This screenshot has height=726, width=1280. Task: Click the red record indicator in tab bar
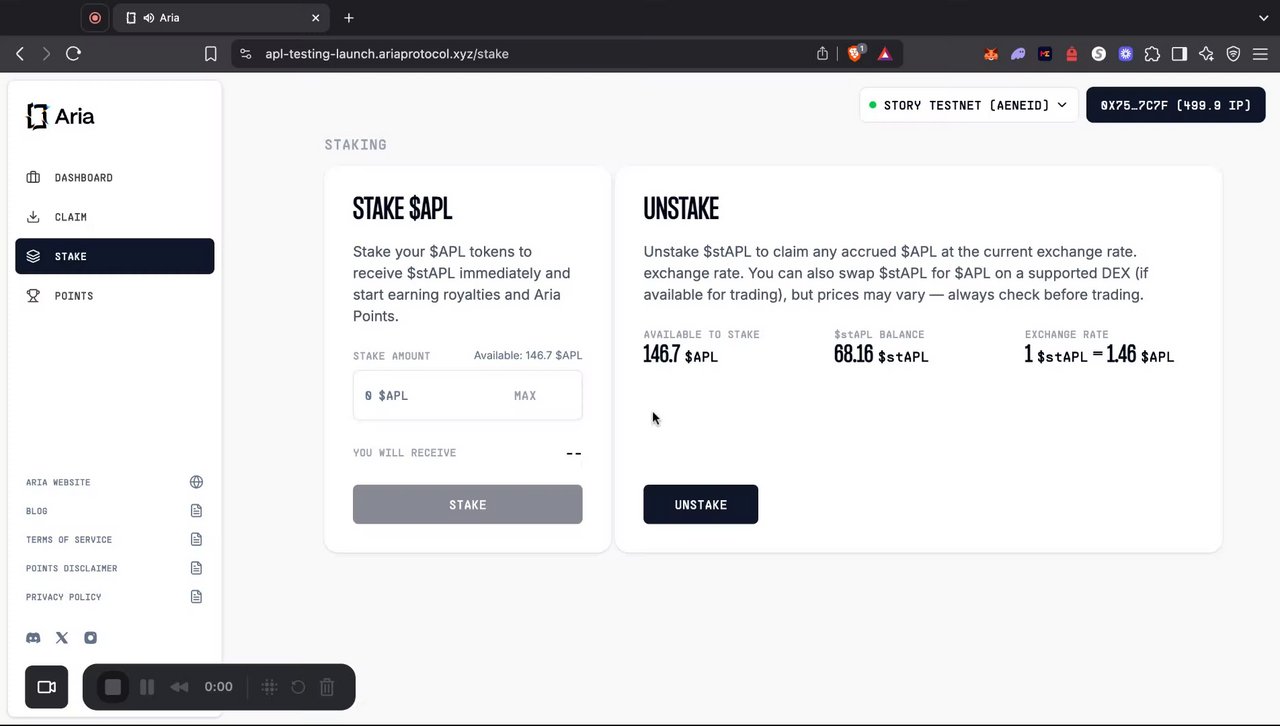click(95, 18)
